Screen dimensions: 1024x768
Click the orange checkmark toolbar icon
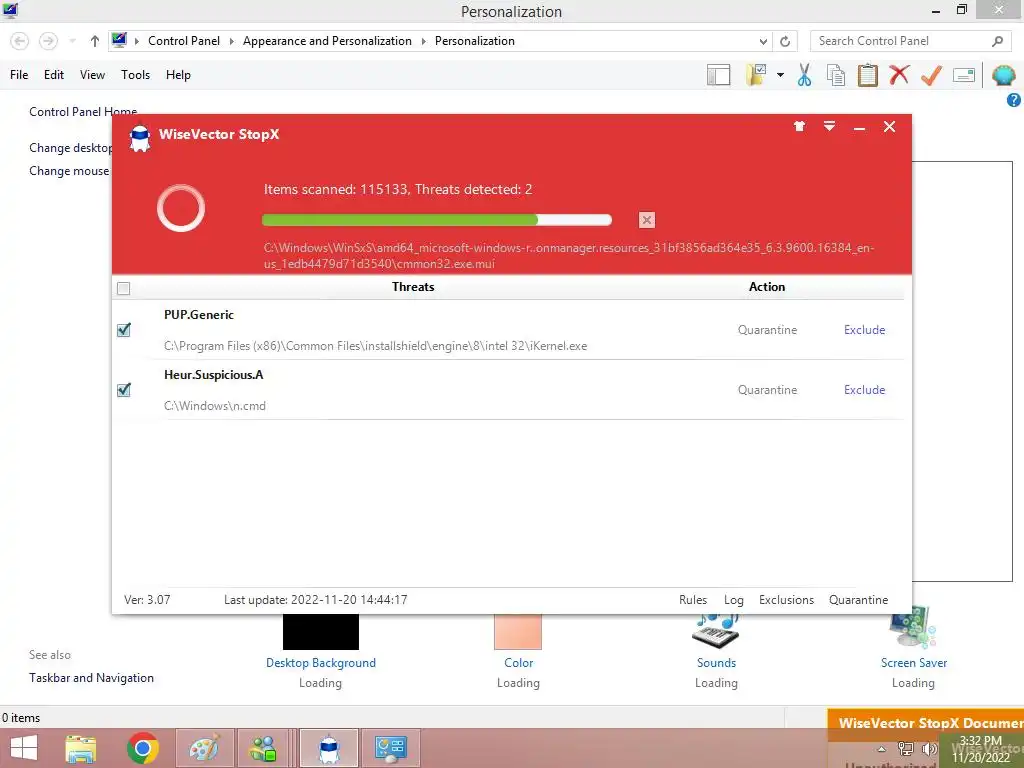(x=931, y=74)
